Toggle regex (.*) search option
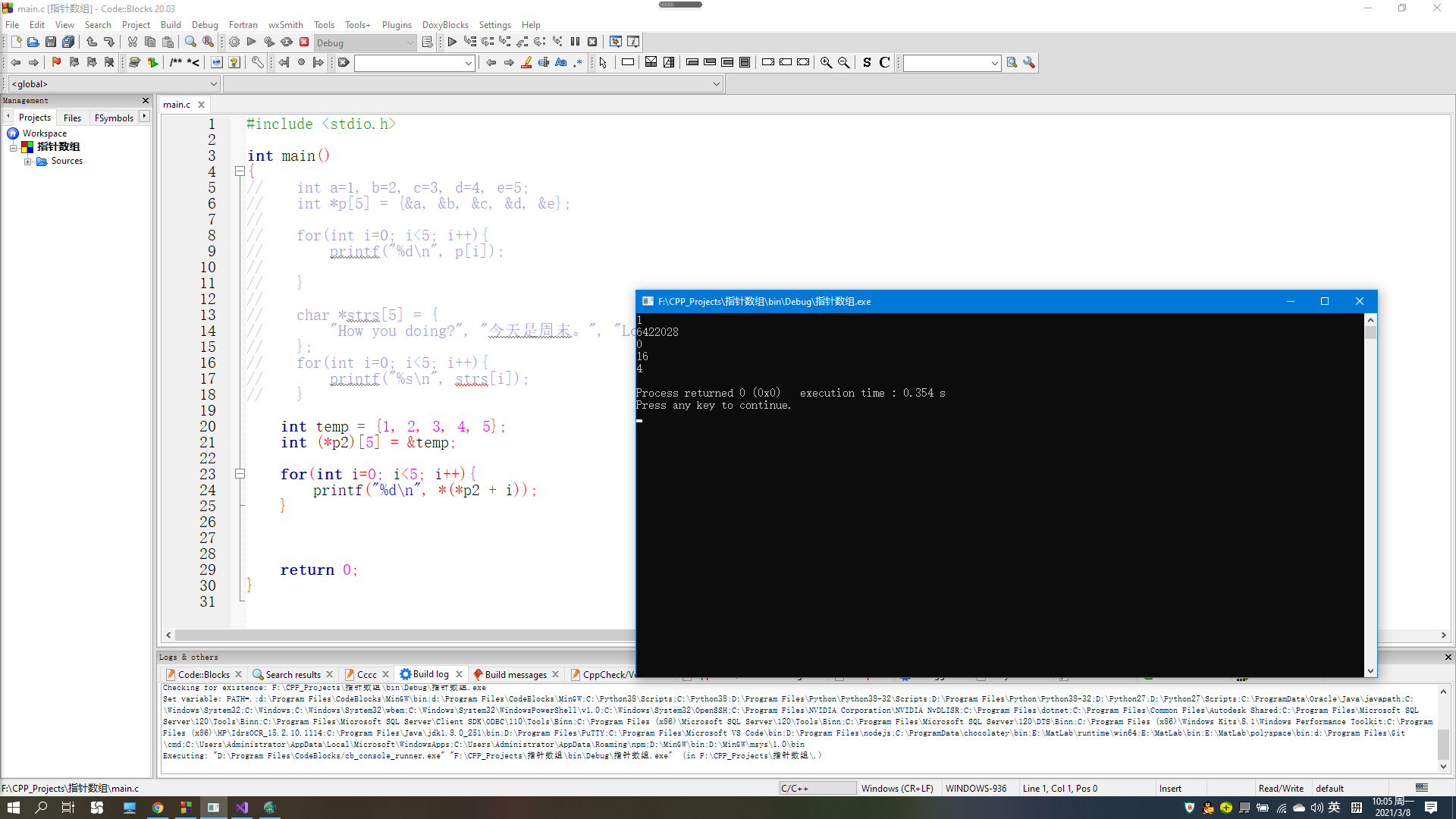This screenshot has width=1456, height=819. (578, 63)
